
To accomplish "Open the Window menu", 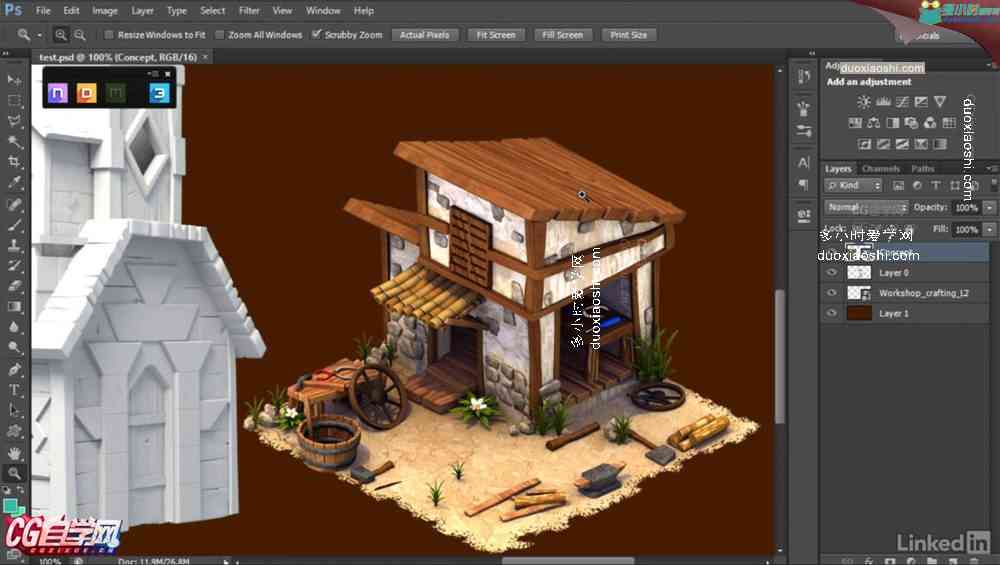I will point(323,11).
